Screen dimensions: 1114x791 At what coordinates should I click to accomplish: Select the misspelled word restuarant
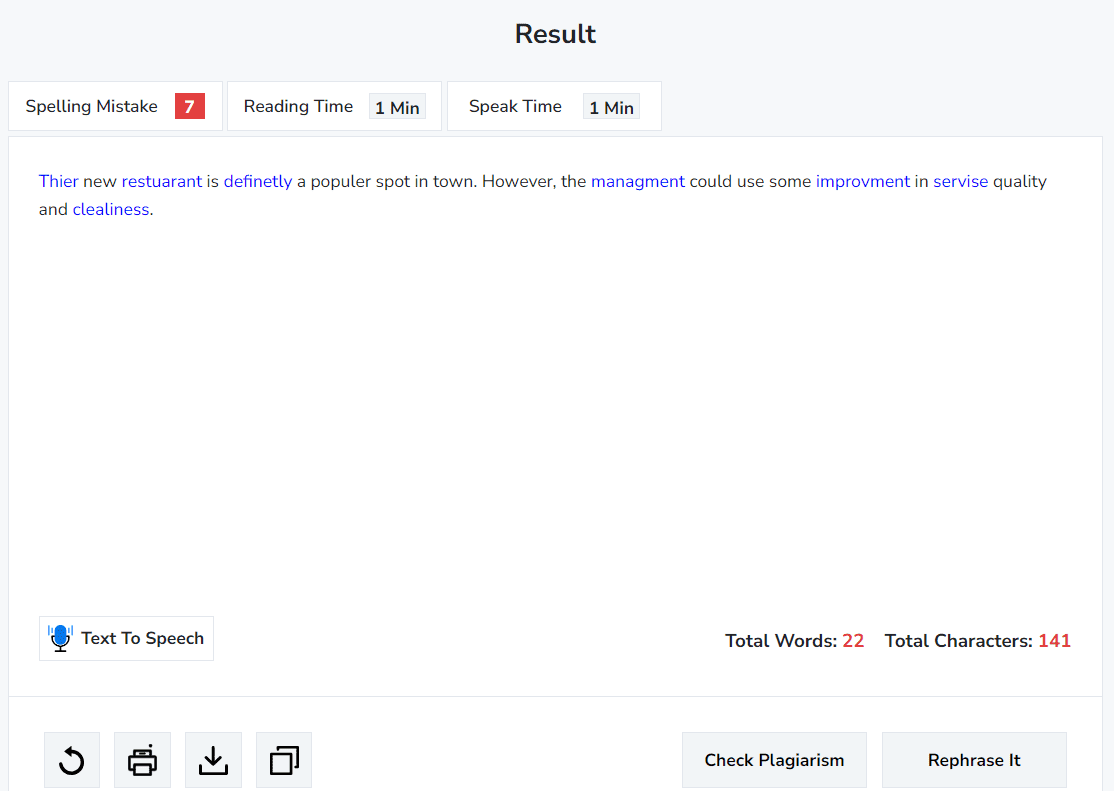click(161, 181)
